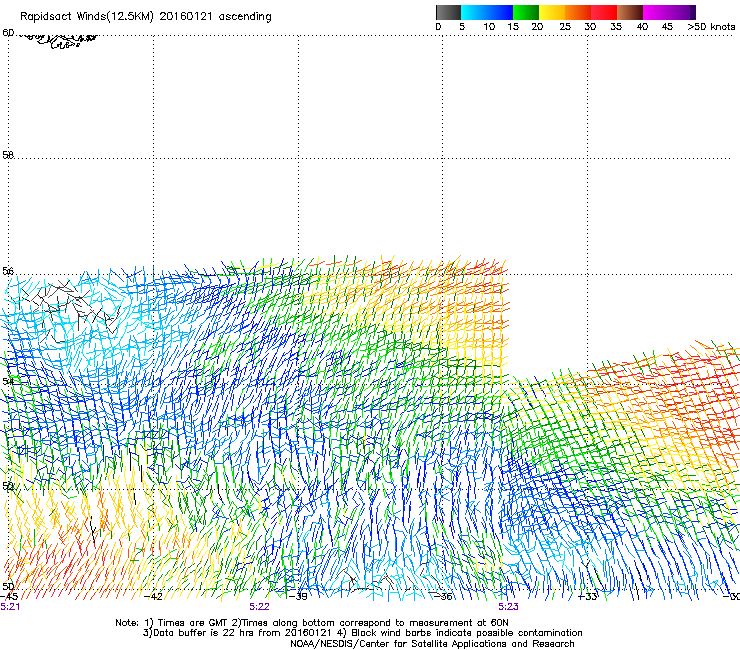Click the 'Data buffer is 22 hrs' note
740x650 pixels.
point(203,633)
